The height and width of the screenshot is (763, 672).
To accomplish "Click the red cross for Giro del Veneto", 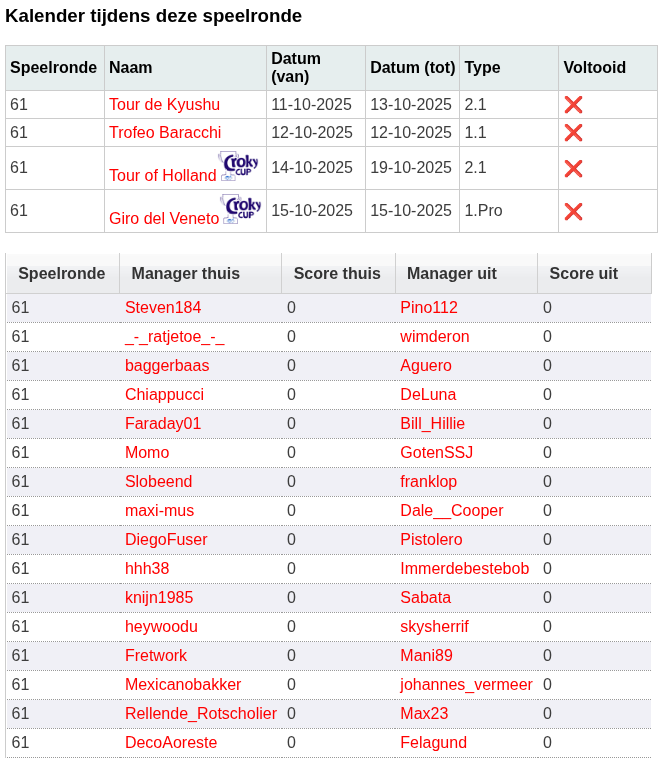I will [x=573, y=211].
